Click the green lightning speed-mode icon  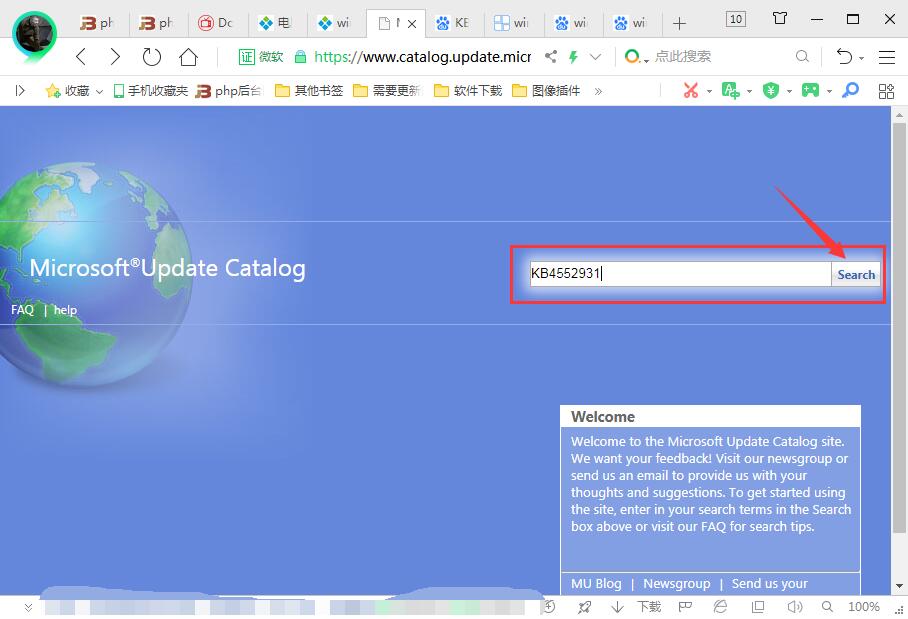(x=573, y=57)
